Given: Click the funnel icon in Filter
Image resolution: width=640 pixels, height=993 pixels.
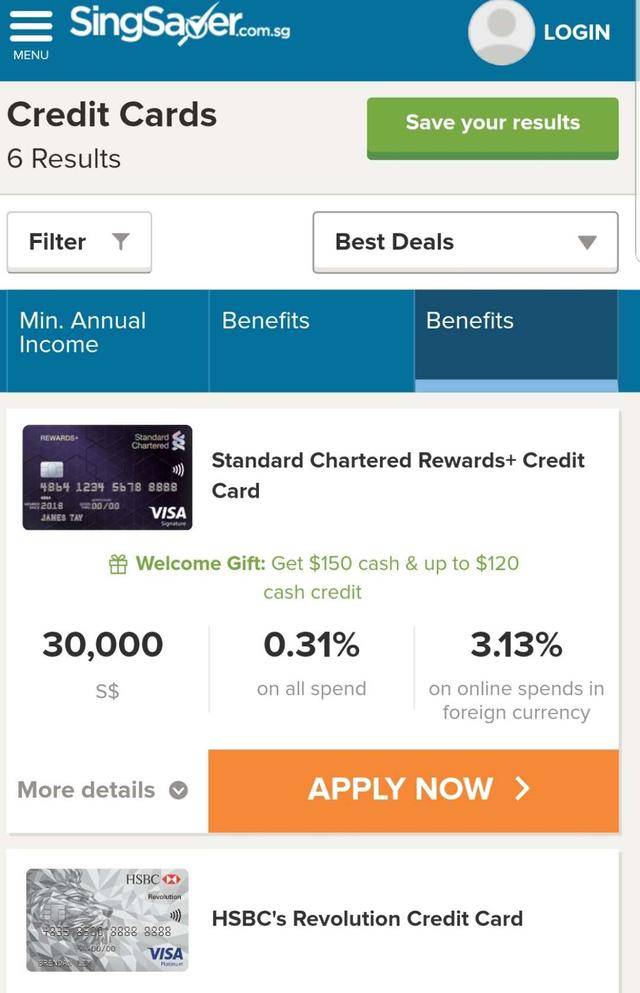Looking at the screenshot, I should tap(121, 242).
